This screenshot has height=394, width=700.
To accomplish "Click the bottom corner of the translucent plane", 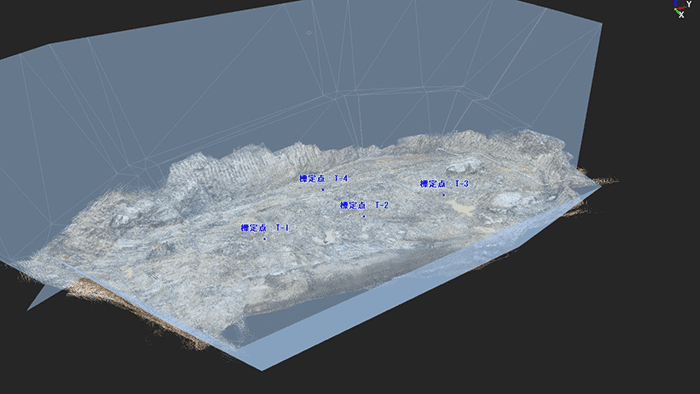I will pyautogui.click(x=262, y=369).
